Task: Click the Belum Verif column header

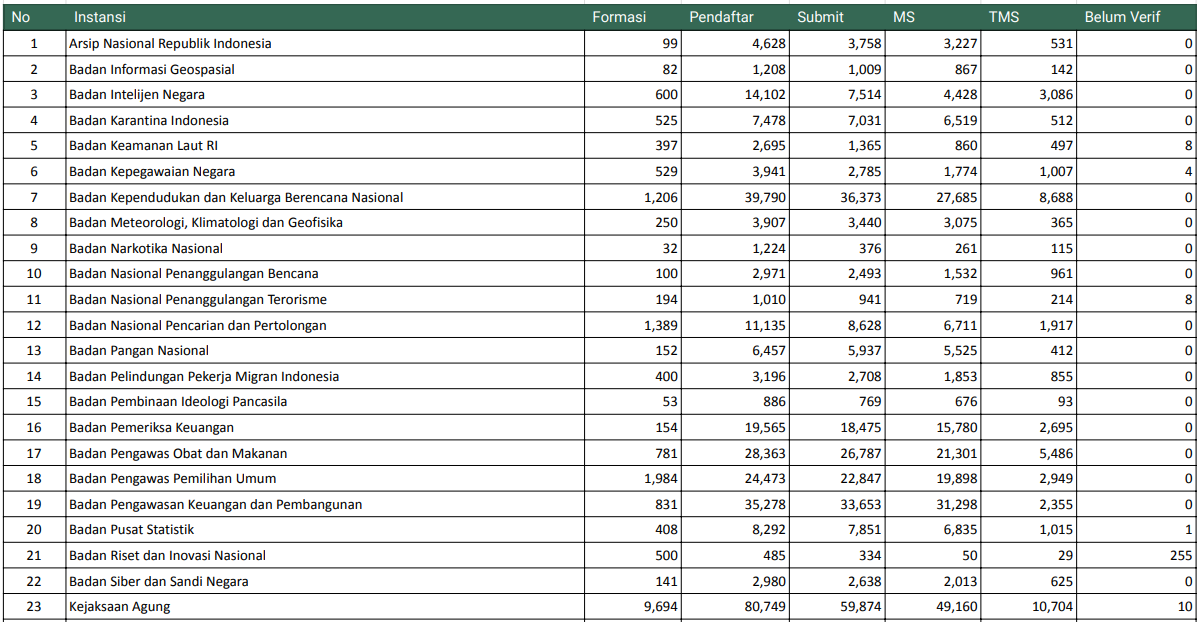Action: pyautogui.click(x=1137, y=17)
